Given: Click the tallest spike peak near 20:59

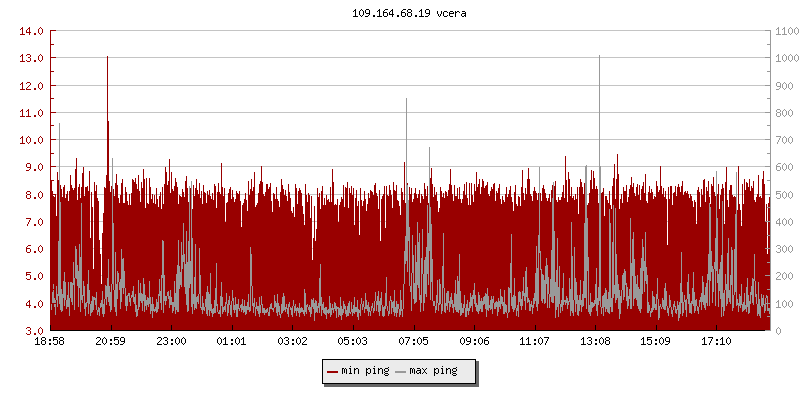Looking at the screenshot, I should pyautogui.click(x=107, y=57).
